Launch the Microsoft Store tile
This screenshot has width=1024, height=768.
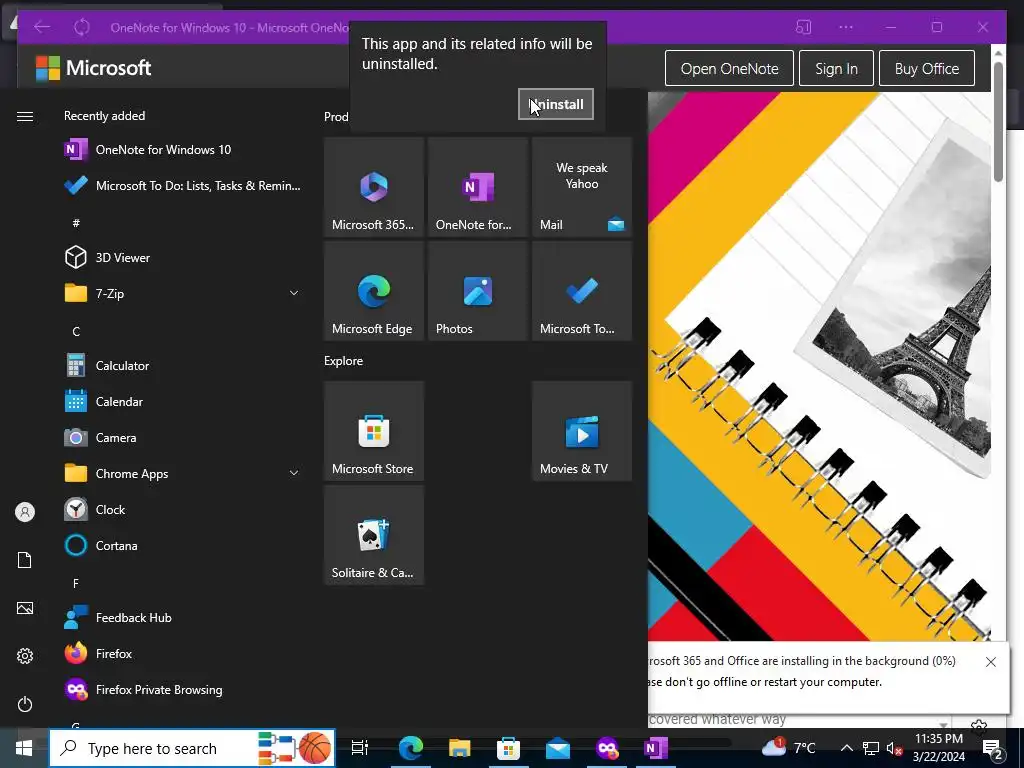[374, 431]
